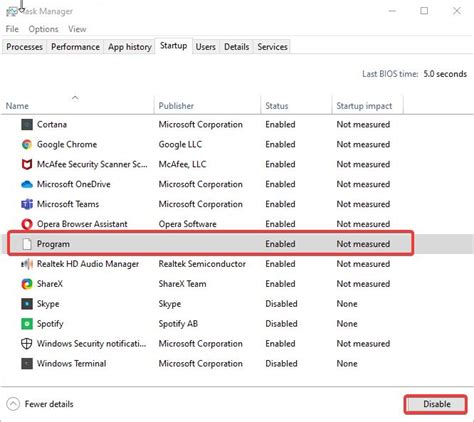Select the Skype entry name
The height and width of the screenshot is (422, 474).
[48, 304]
